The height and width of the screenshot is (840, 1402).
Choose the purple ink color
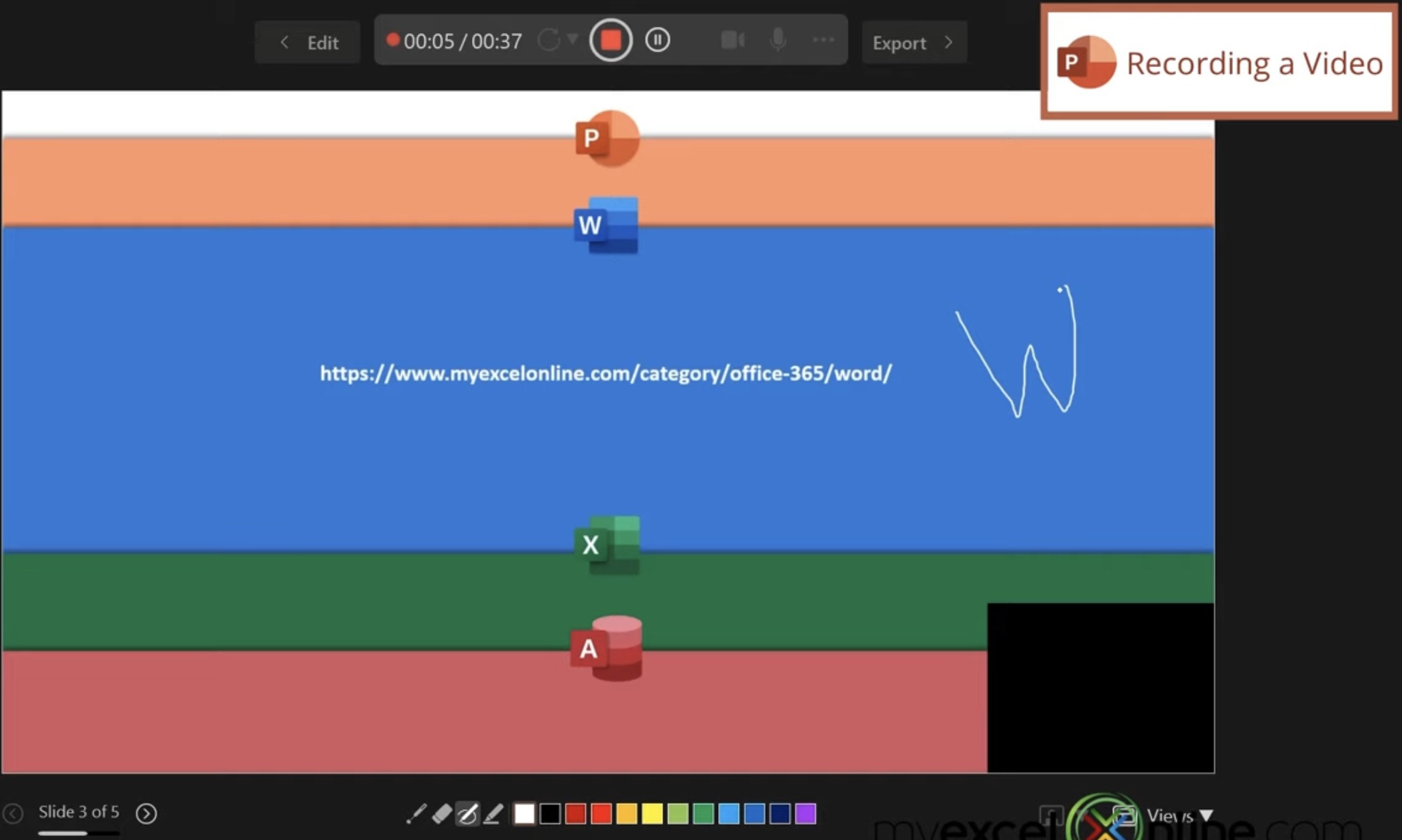pos(806,814)
